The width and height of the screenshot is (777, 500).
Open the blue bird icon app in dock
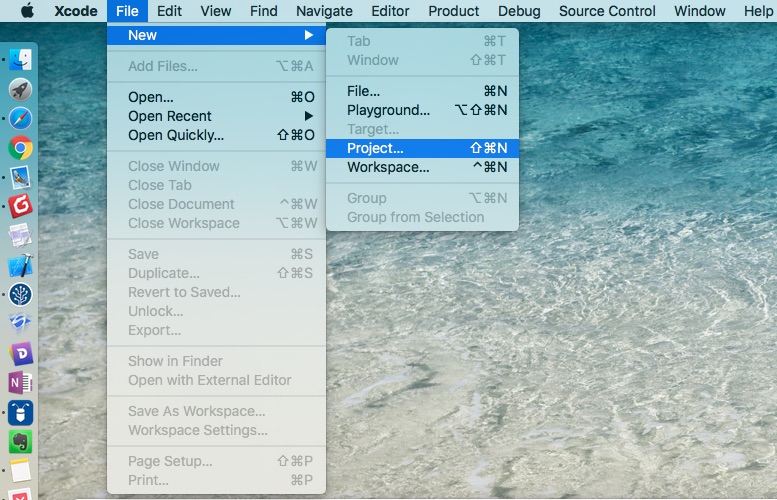(x=20, y=323)
